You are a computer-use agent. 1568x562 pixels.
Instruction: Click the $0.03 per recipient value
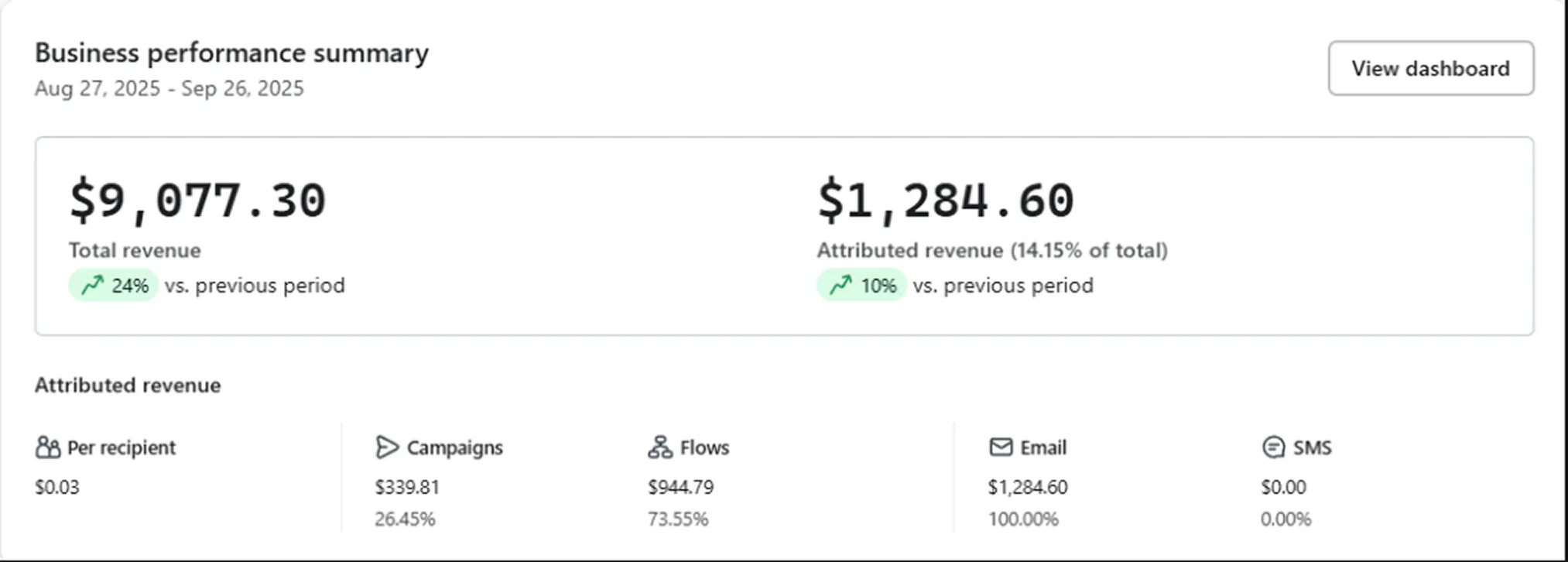click(57, 487)
